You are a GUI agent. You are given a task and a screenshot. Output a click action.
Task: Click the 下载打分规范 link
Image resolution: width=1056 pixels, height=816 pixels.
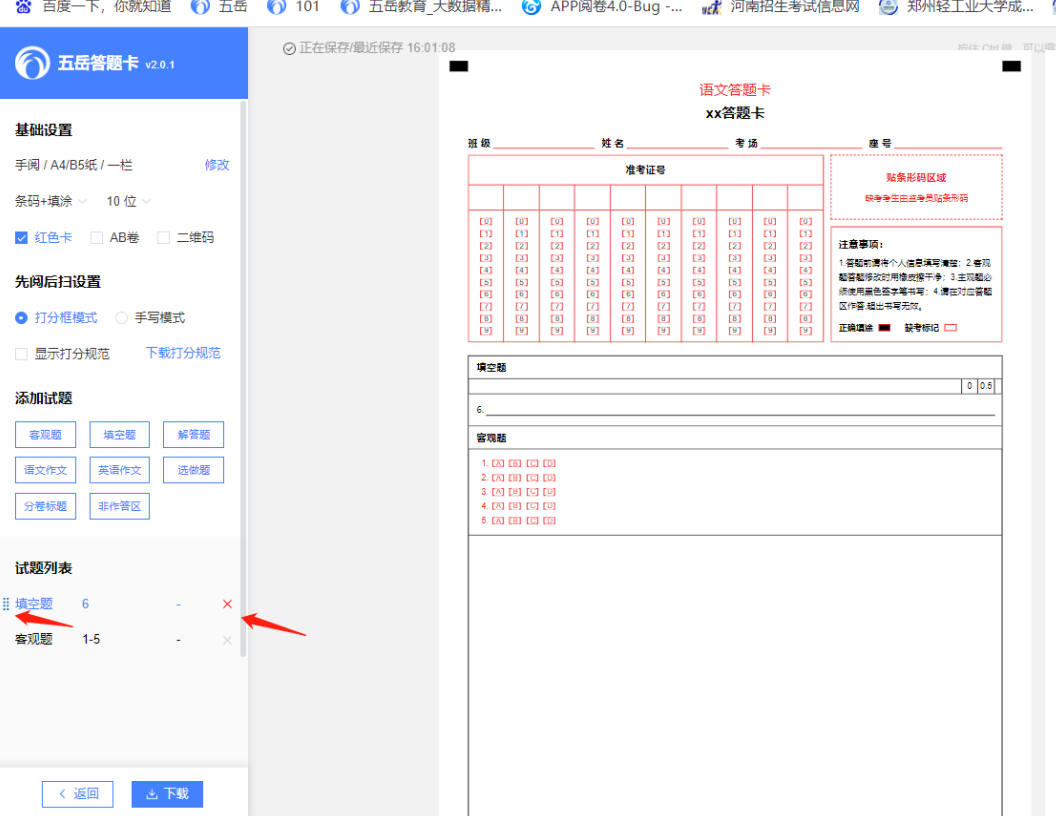tap(183, 353)
